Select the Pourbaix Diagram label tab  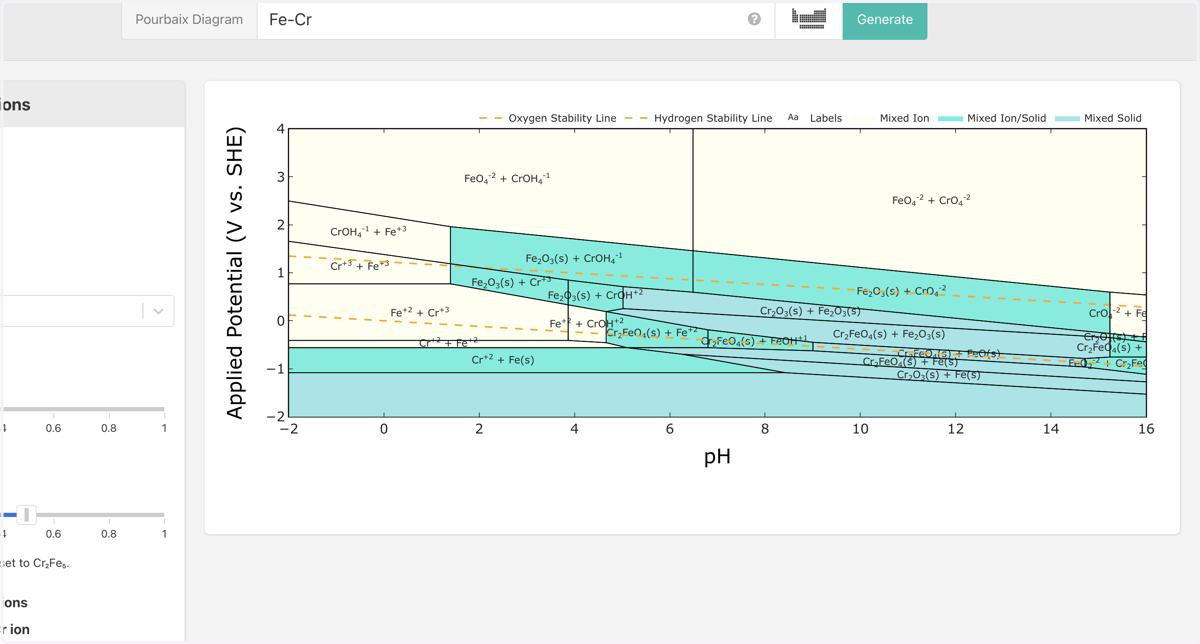pyautogui.click(x=189, y=20)
